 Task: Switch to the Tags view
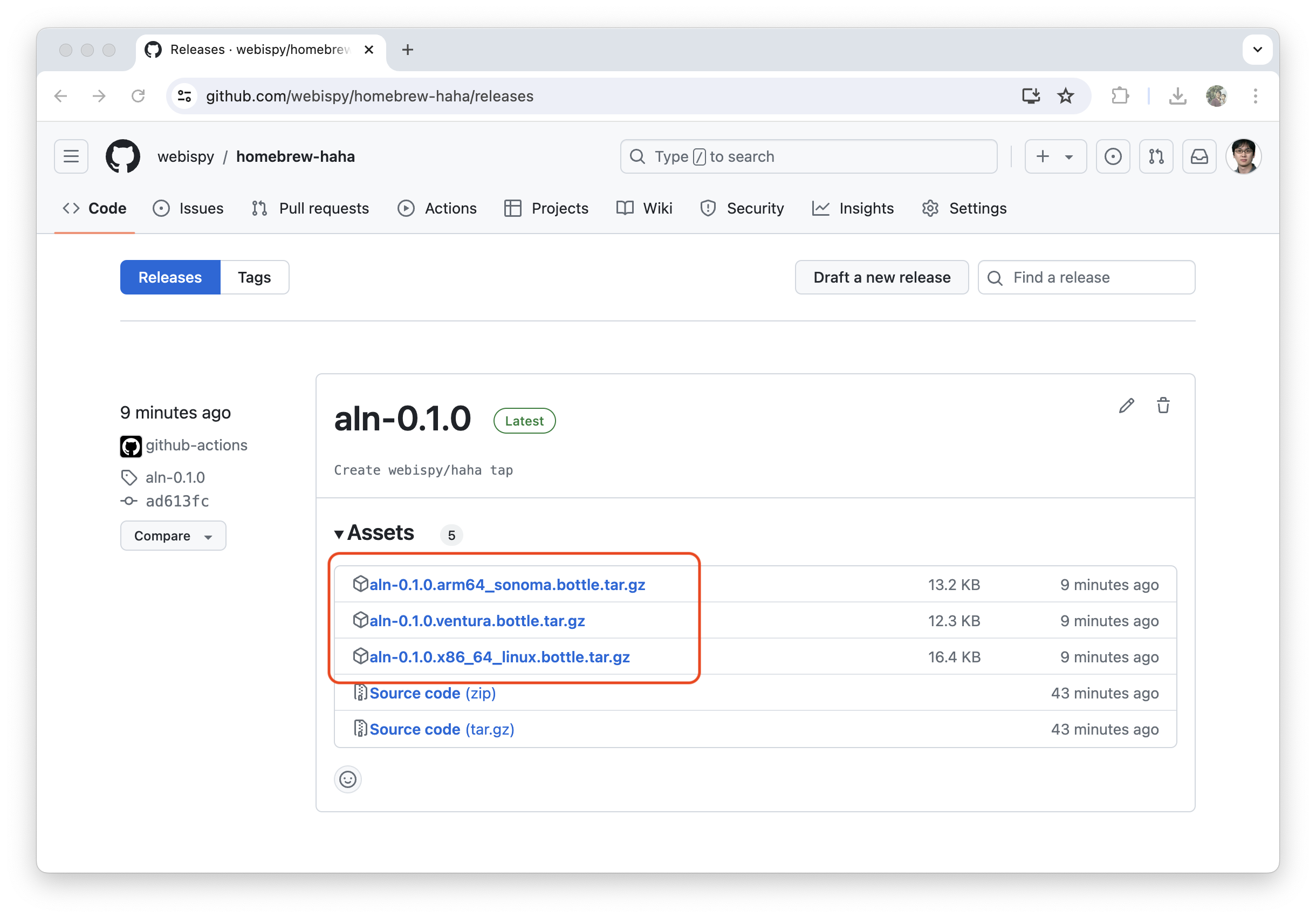[255, 277]
